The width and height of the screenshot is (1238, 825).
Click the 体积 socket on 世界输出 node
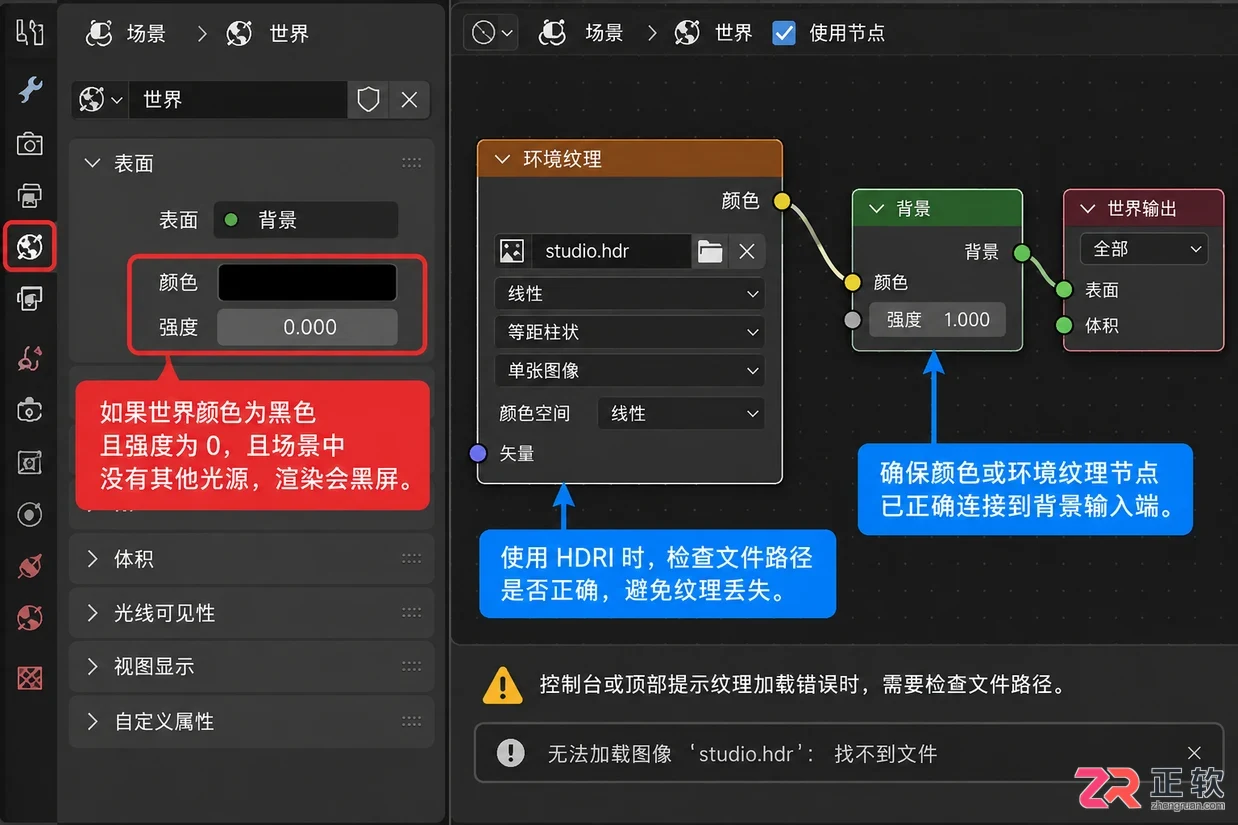click(1065, 325)
